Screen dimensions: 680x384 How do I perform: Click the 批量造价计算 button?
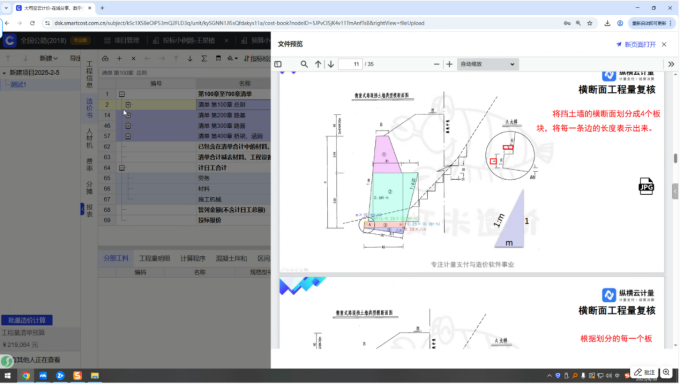27,320
